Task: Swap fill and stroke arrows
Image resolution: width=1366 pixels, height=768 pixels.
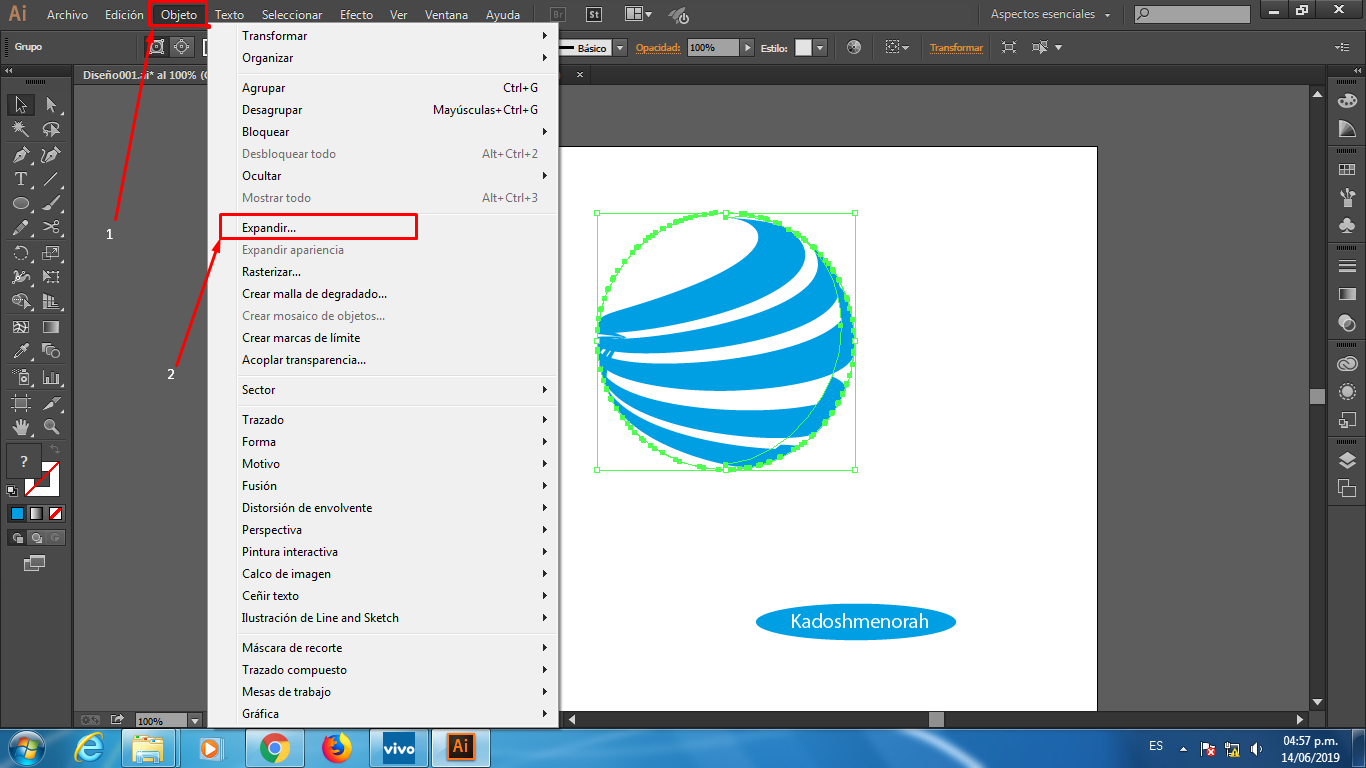Action: [55, 451]
